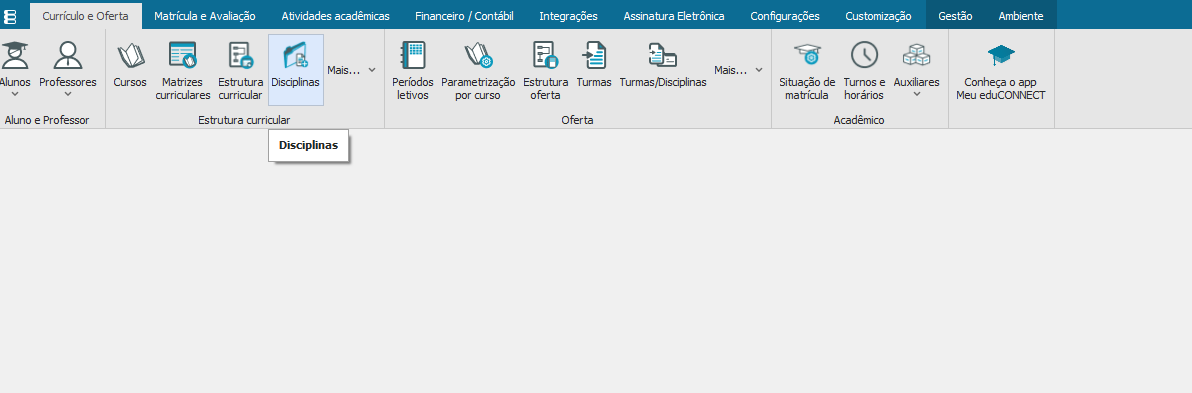This screenshot has height=393, width=1192.
Task: Open Meu eduCONNECT graduation cap icon
Action: pos(1001,55)
